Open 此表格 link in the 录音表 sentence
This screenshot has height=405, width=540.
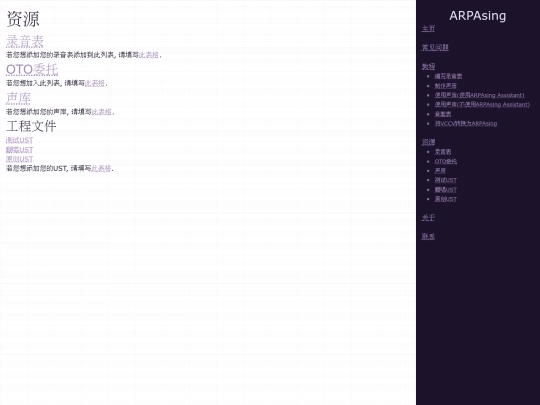(x=148, y=55)
